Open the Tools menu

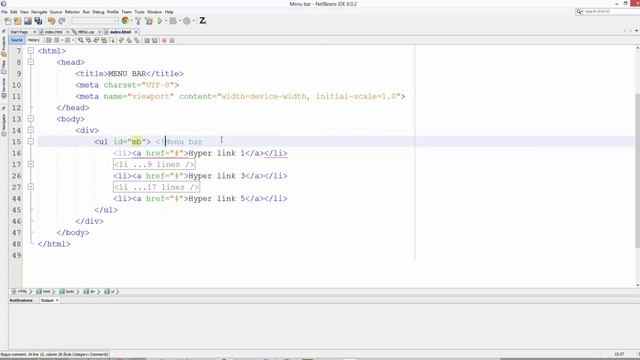[140, 12]
